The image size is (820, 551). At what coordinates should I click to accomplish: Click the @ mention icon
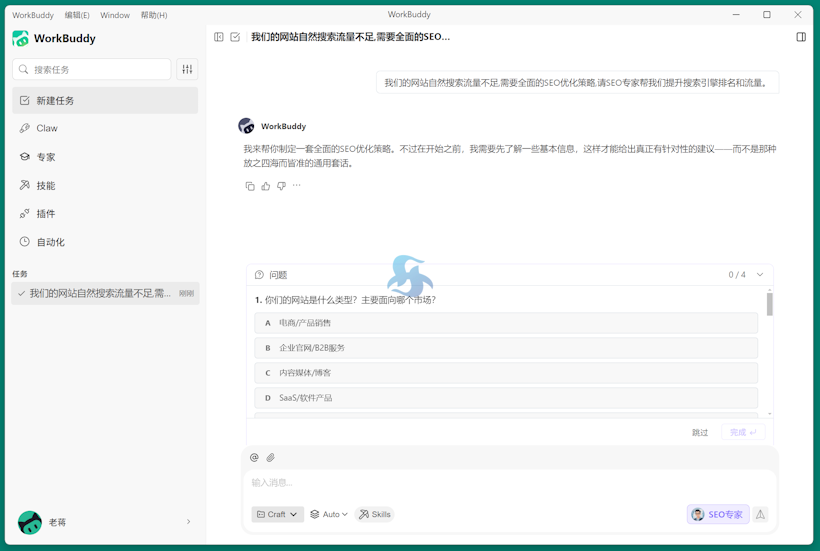pos(254,457)
